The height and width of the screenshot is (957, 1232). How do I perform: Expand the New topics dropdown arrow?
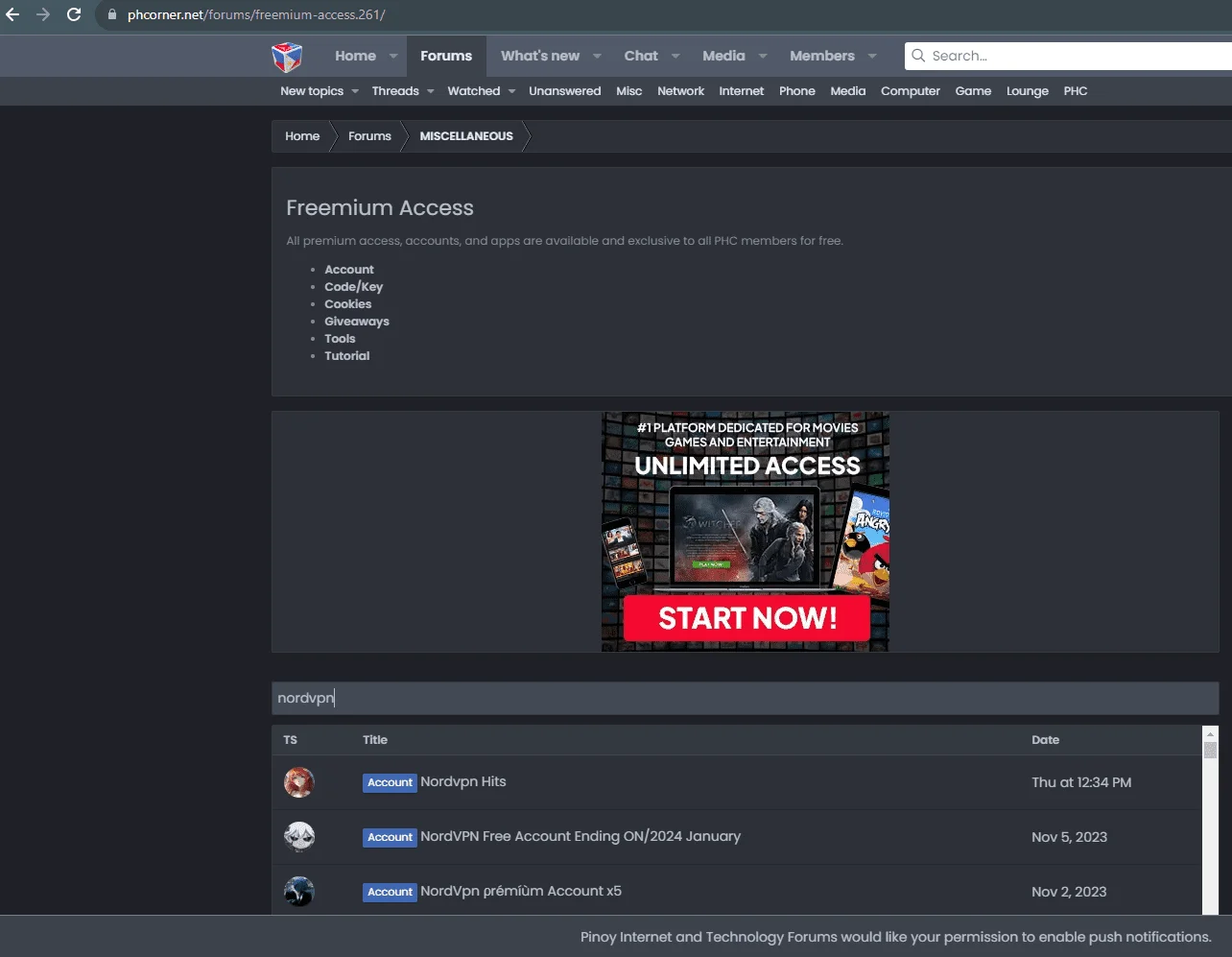(x=355, y=91)
